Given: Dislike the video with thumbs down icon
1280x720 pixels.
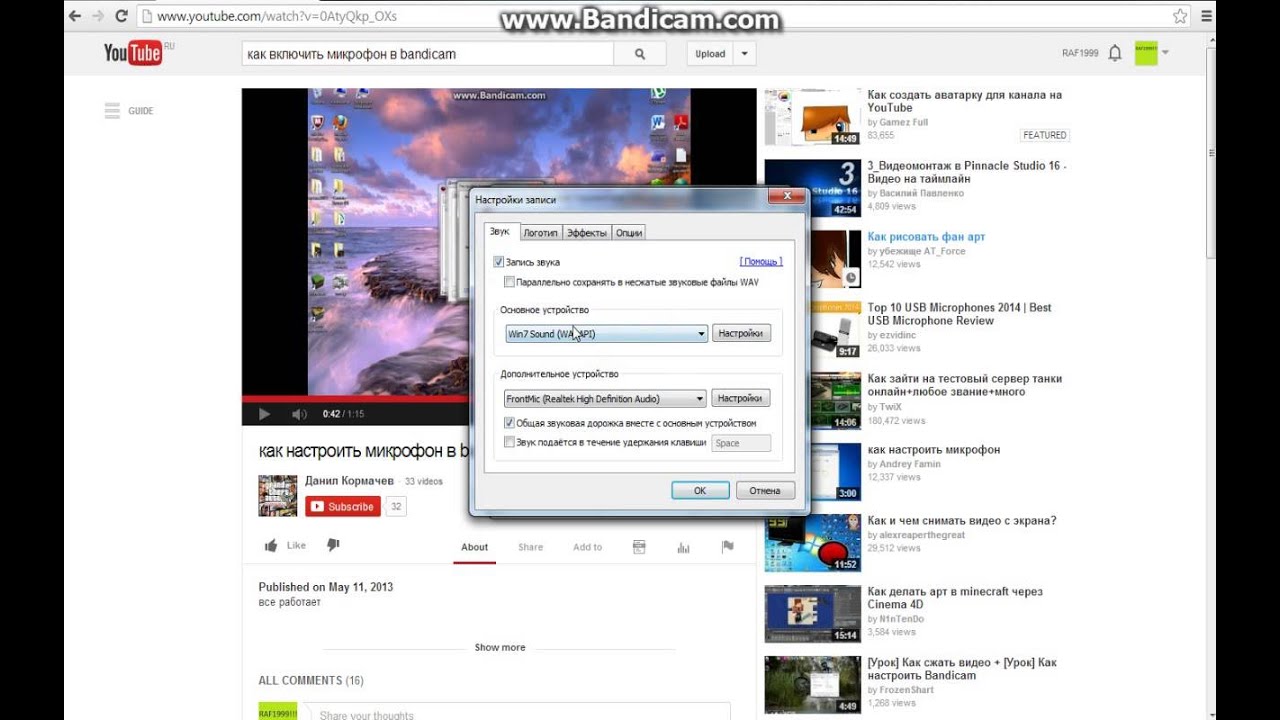Looking at the screenshot, I should [x=333, y=545].
